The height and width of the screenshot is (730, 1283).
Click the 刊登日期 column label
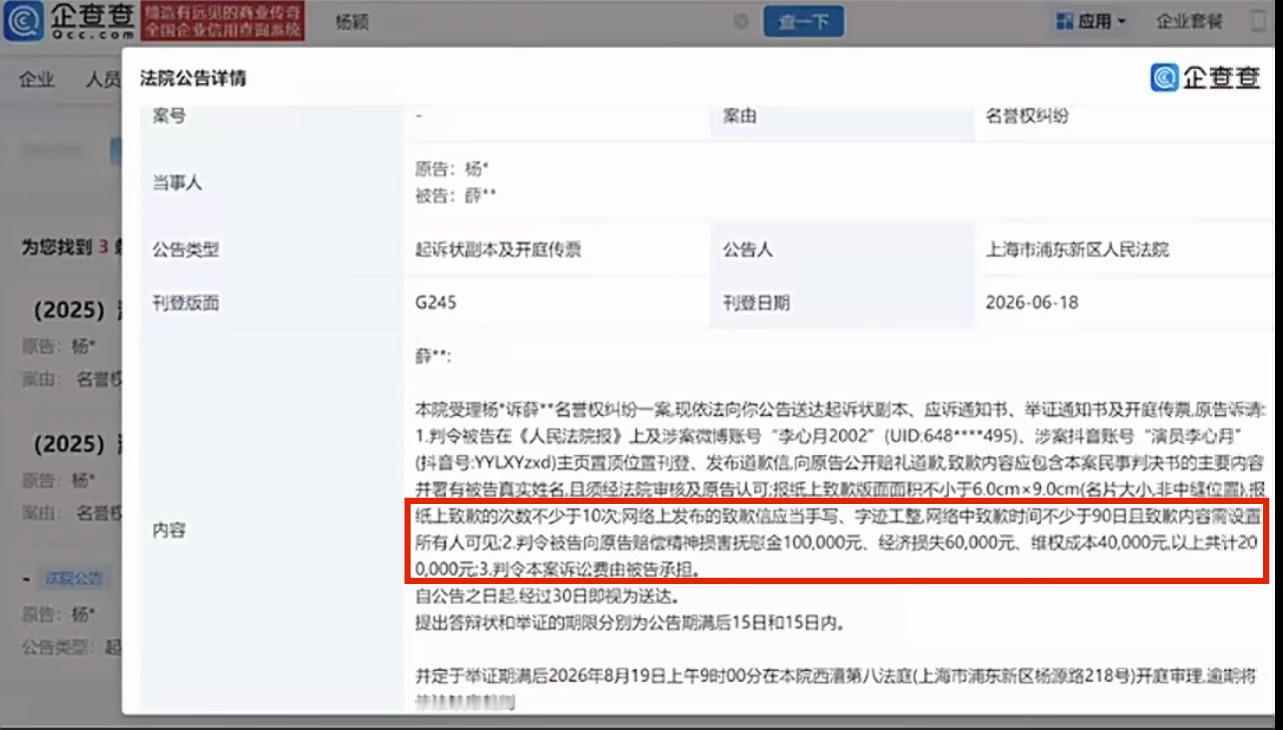tap(756, 302)
